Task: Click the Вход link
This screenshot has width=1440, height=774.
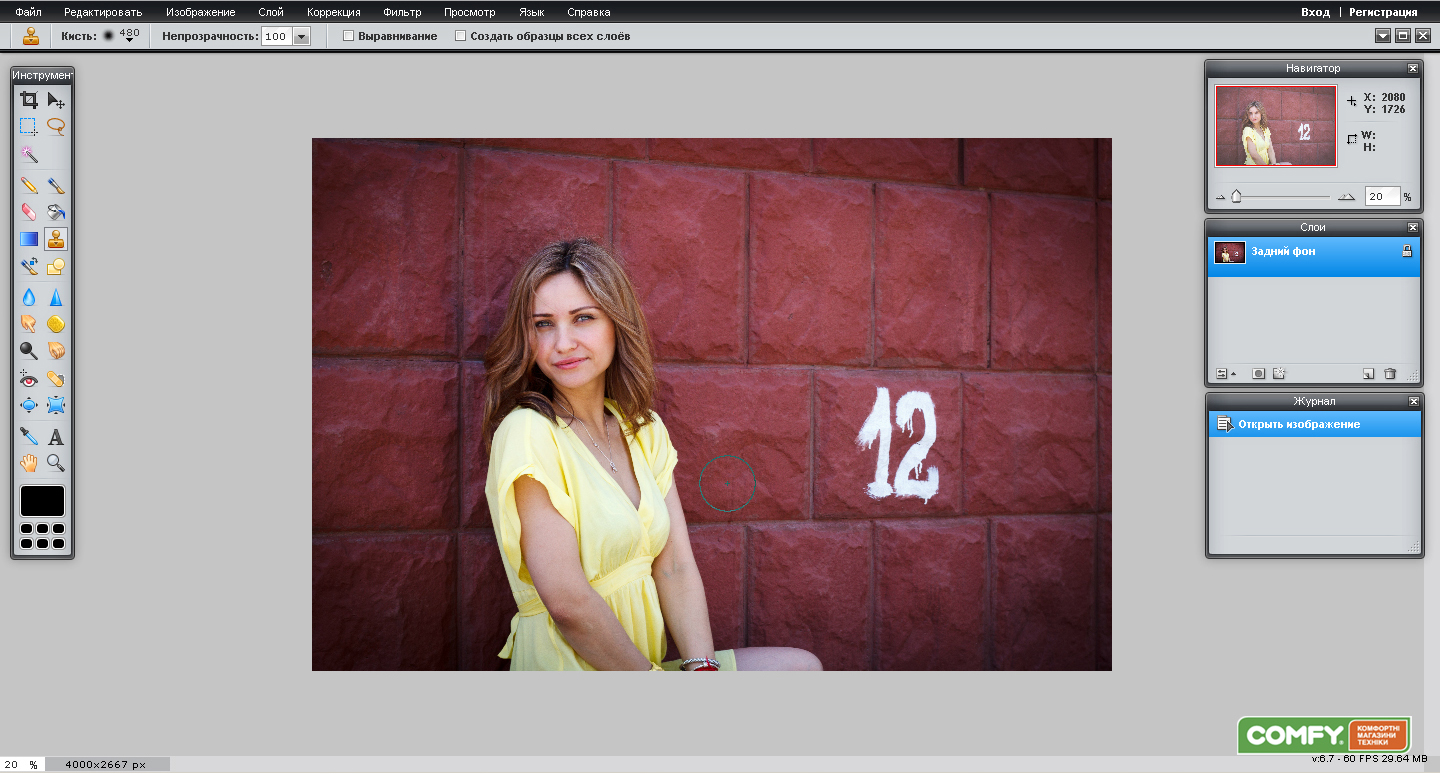Action: [x=1315, y=12]
